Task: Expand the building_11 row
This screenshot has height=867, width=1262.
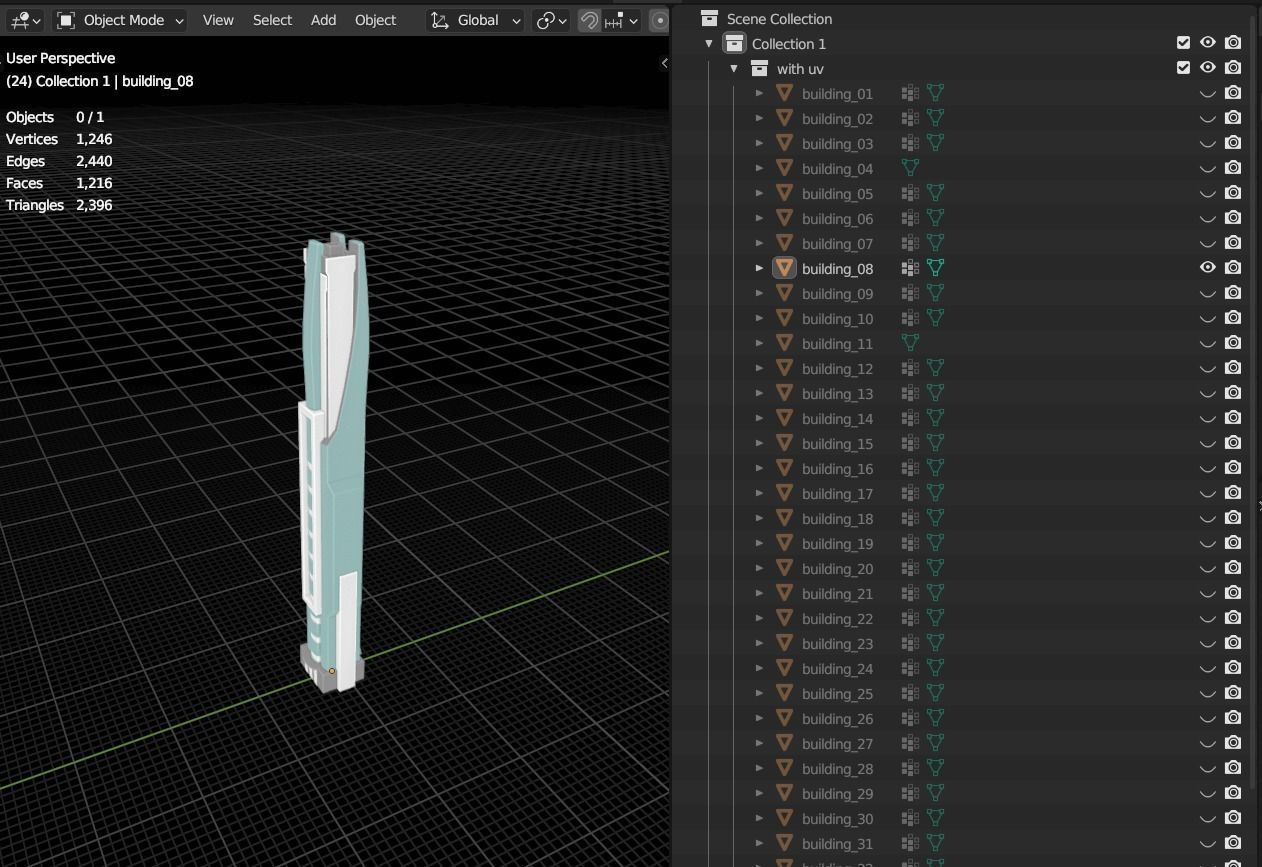Action: 759,343
